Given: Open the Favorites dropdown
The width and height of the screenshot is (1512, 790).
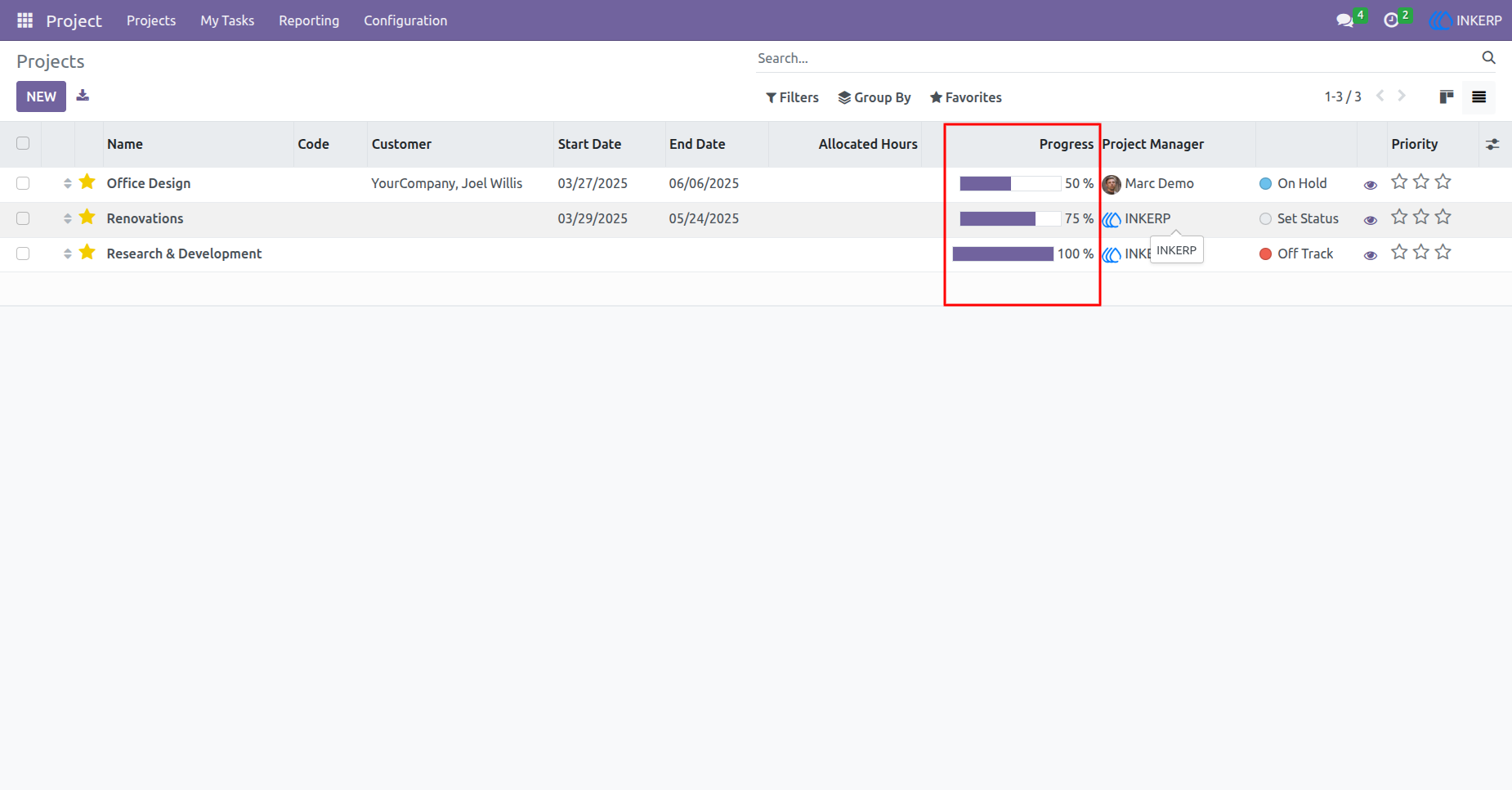Looking at the screenshot, I should pyautogui.click(x=965, y=97).
